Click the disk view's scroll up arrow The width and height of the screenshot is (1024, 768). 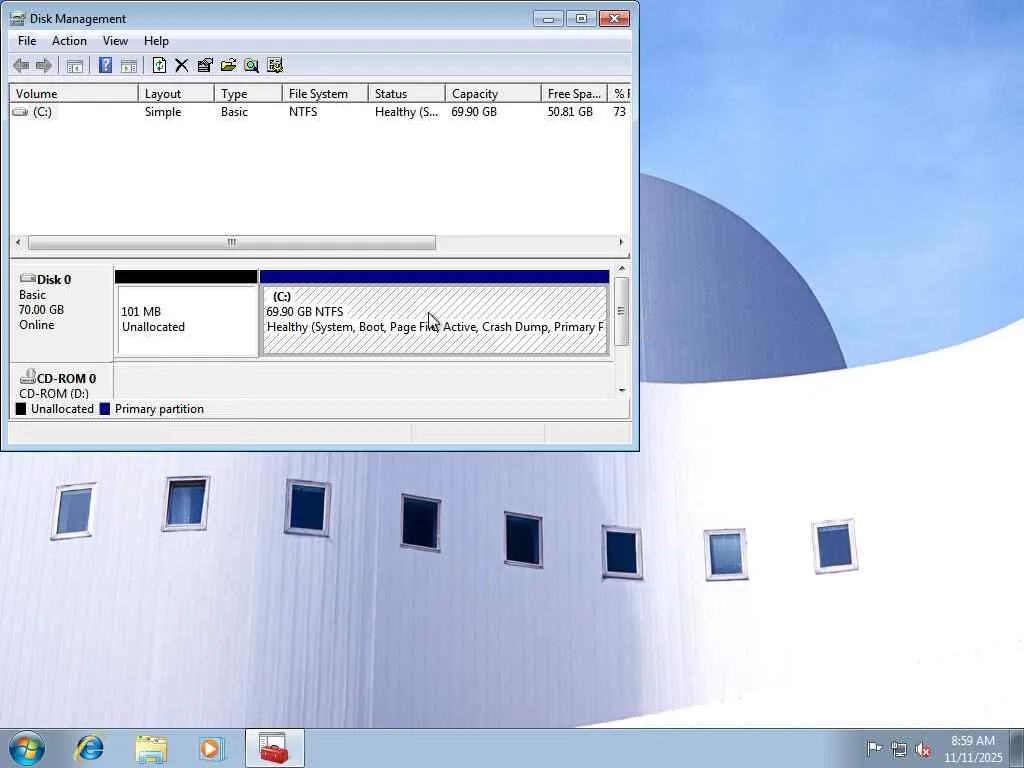(622, 268)
